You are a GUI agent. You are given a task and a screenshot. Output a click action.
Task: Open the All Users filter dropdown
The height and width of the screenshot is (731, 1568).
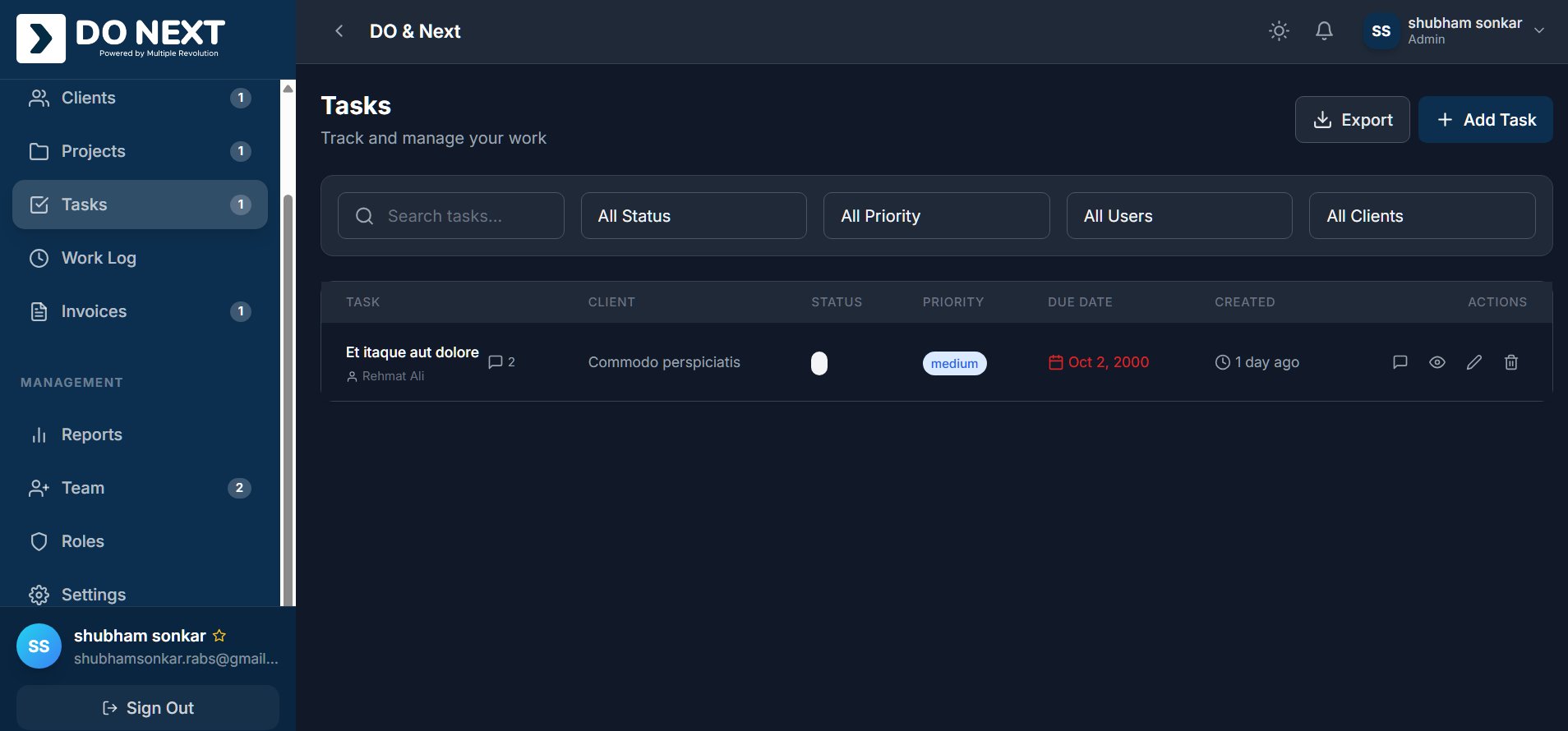coord(1178,216)
